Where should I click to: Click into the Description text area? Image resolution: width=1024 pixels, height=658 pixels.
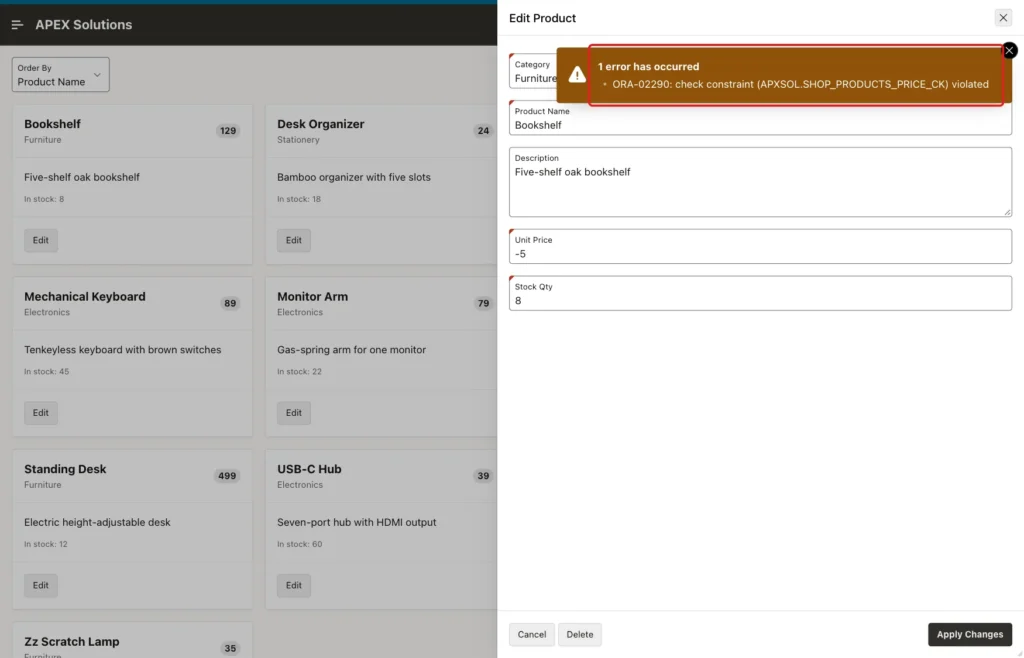[x=760, y=182]
